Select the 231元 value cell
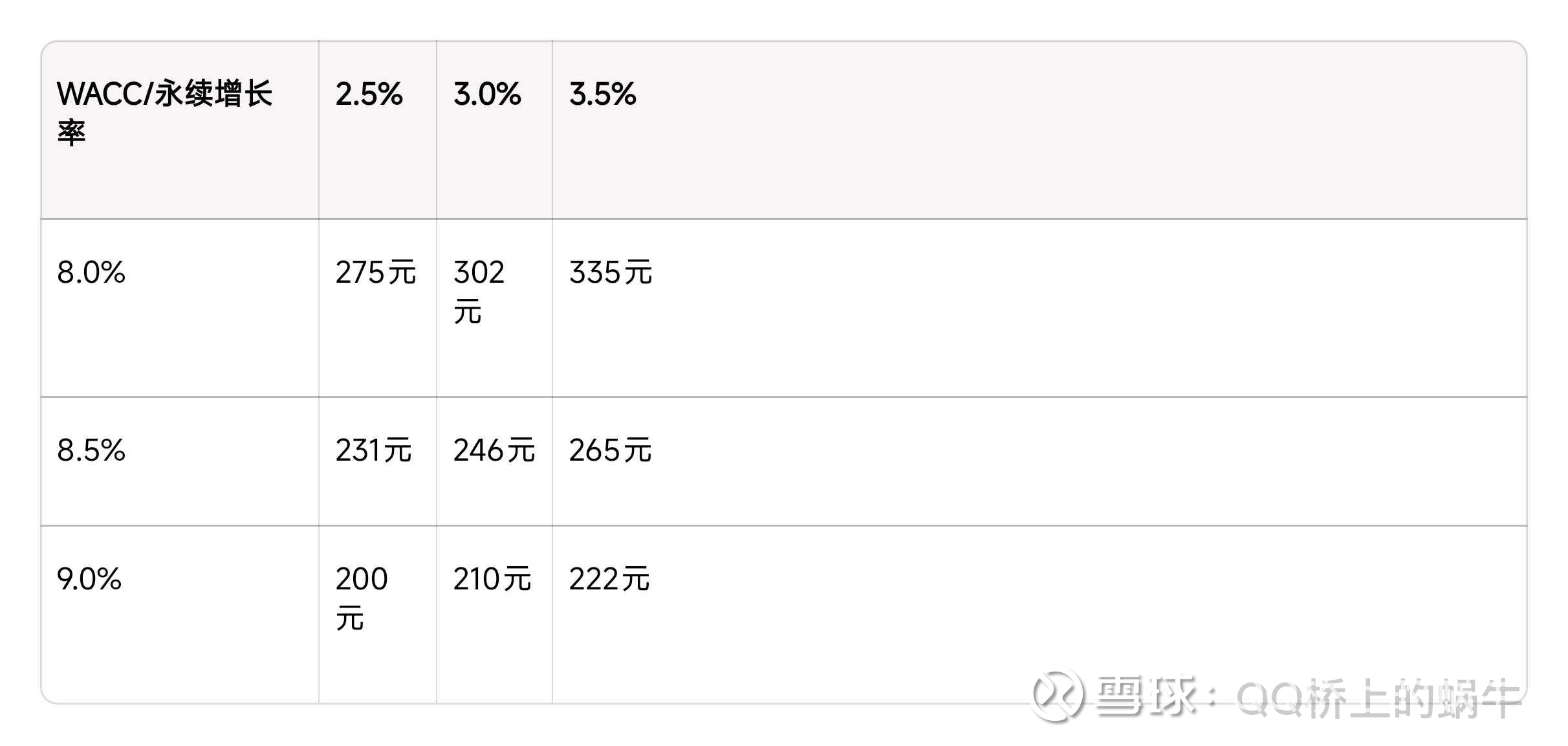Screen dimensions: 1568x746 (373, 450)
